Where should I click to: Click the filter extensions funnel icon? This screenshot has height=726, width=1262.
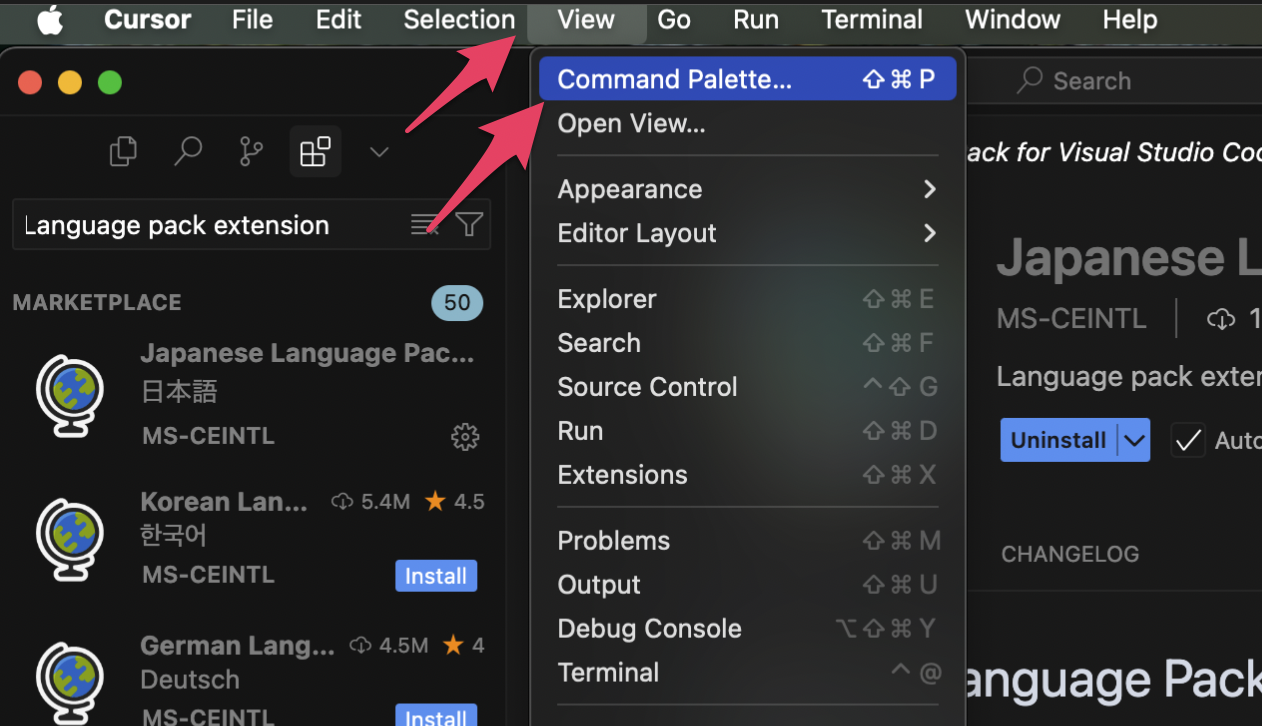[469, 225]
